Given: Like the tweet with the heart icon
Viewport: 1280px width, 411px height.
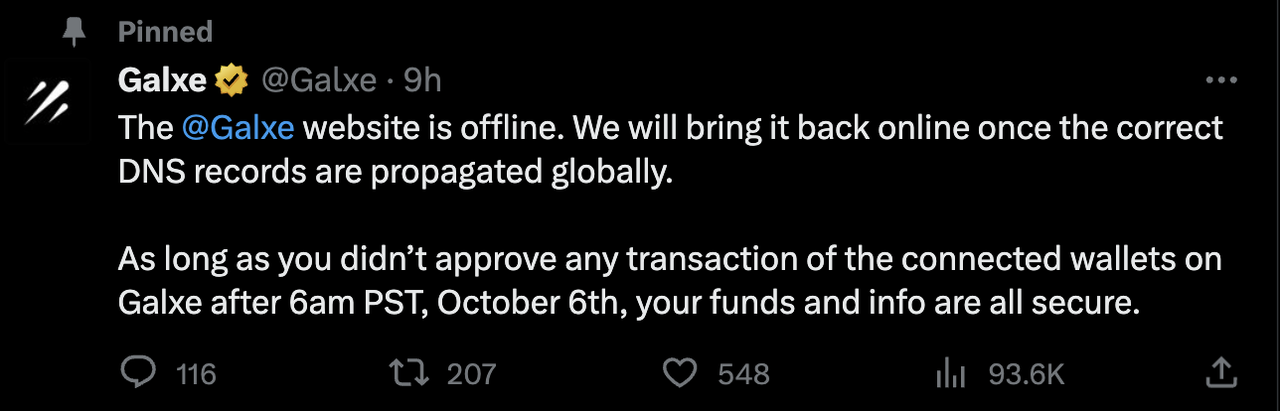Looking at the screenshot, I should [x=680, y=374].
